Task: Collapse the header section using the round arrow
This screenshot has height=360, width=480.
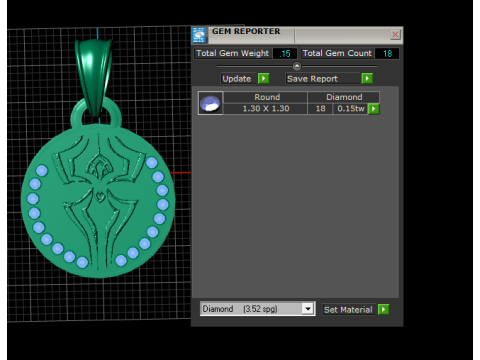Action: tap(297, 66)
